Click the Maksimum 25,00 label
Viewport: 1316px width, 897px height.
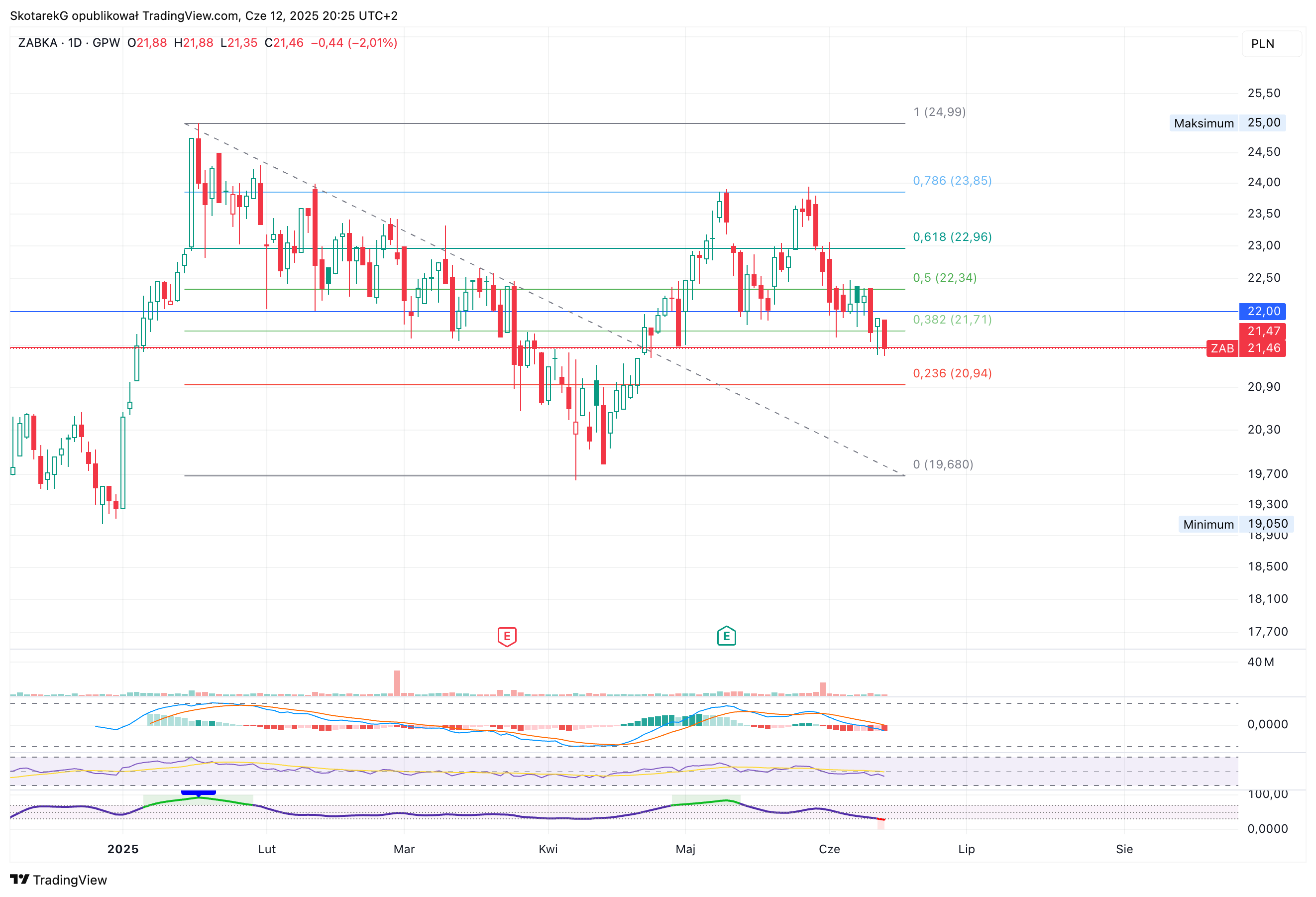[1228, 123]
